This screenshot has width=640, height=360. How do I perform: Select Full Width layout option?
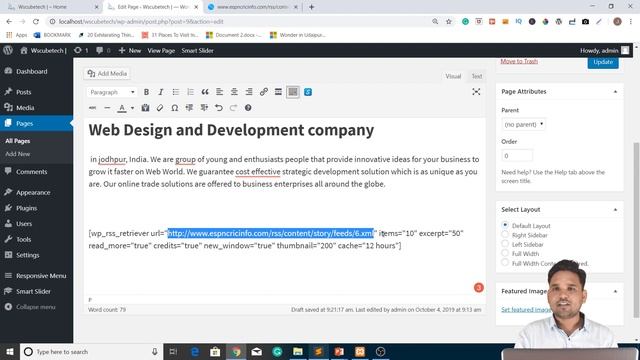(505, 253)
